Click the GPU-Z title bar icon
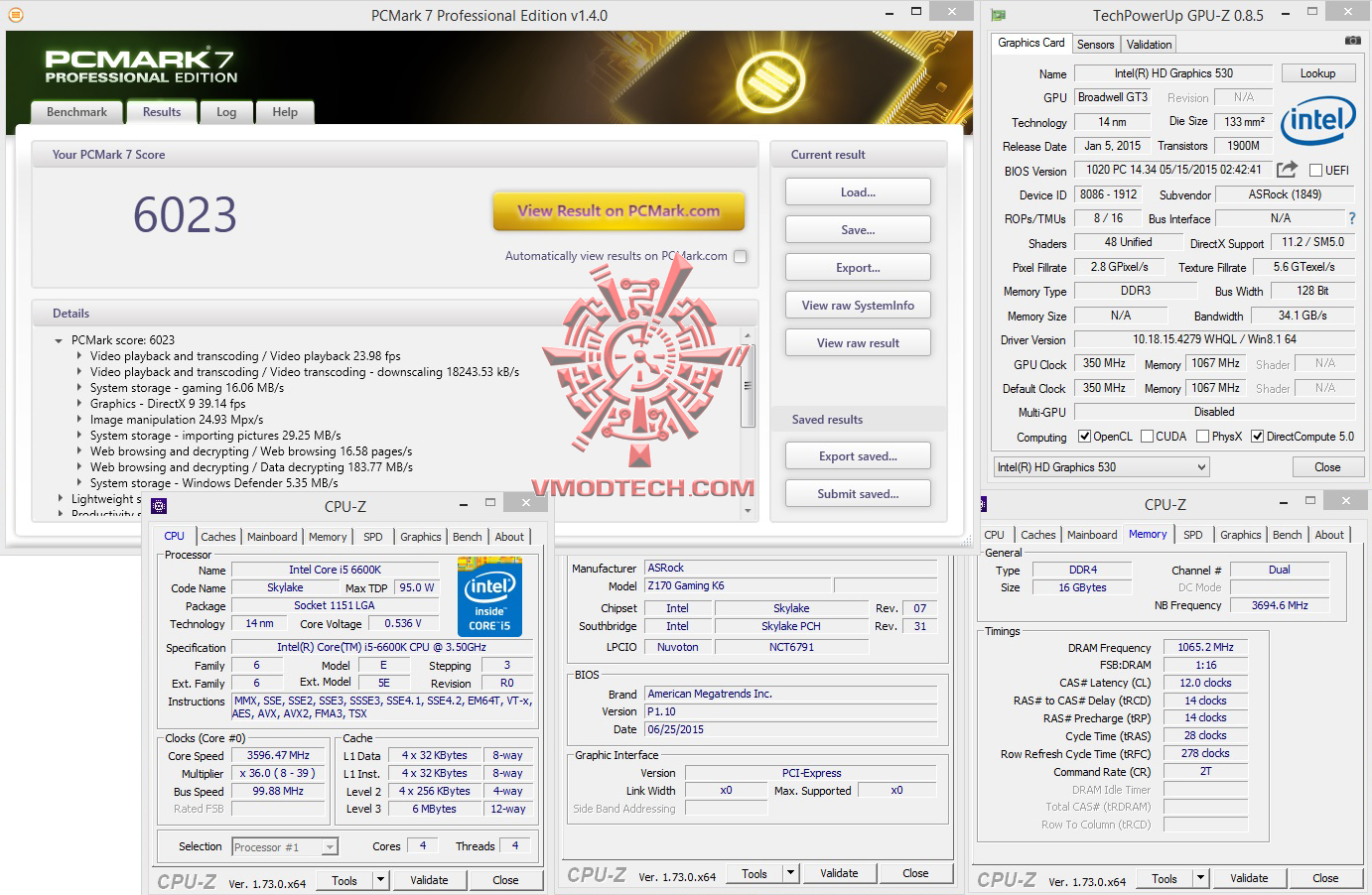The height and width of the screenshot is (895, 1372). (x=998, y=15)
